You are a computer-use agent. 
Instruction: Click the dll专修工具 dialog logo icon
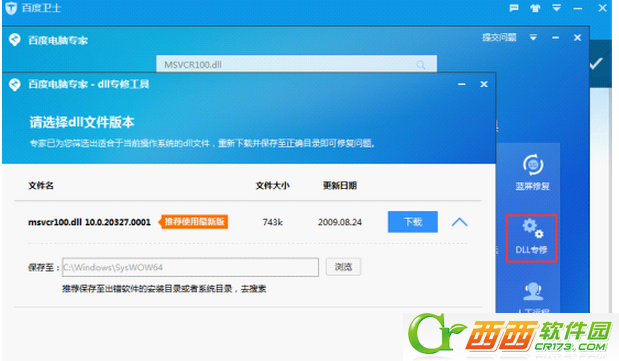click(15, 84)
